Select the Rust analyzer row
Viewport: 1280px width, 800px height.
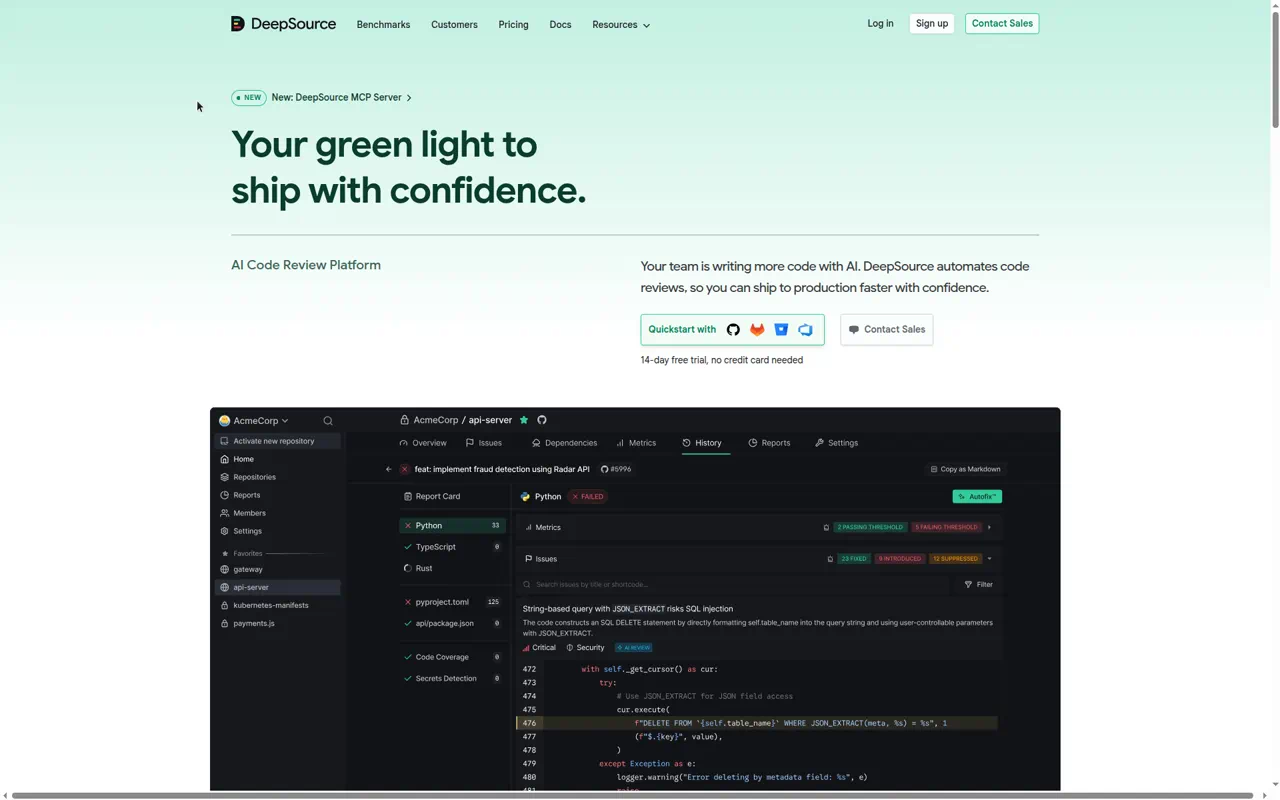pos(452,568)
